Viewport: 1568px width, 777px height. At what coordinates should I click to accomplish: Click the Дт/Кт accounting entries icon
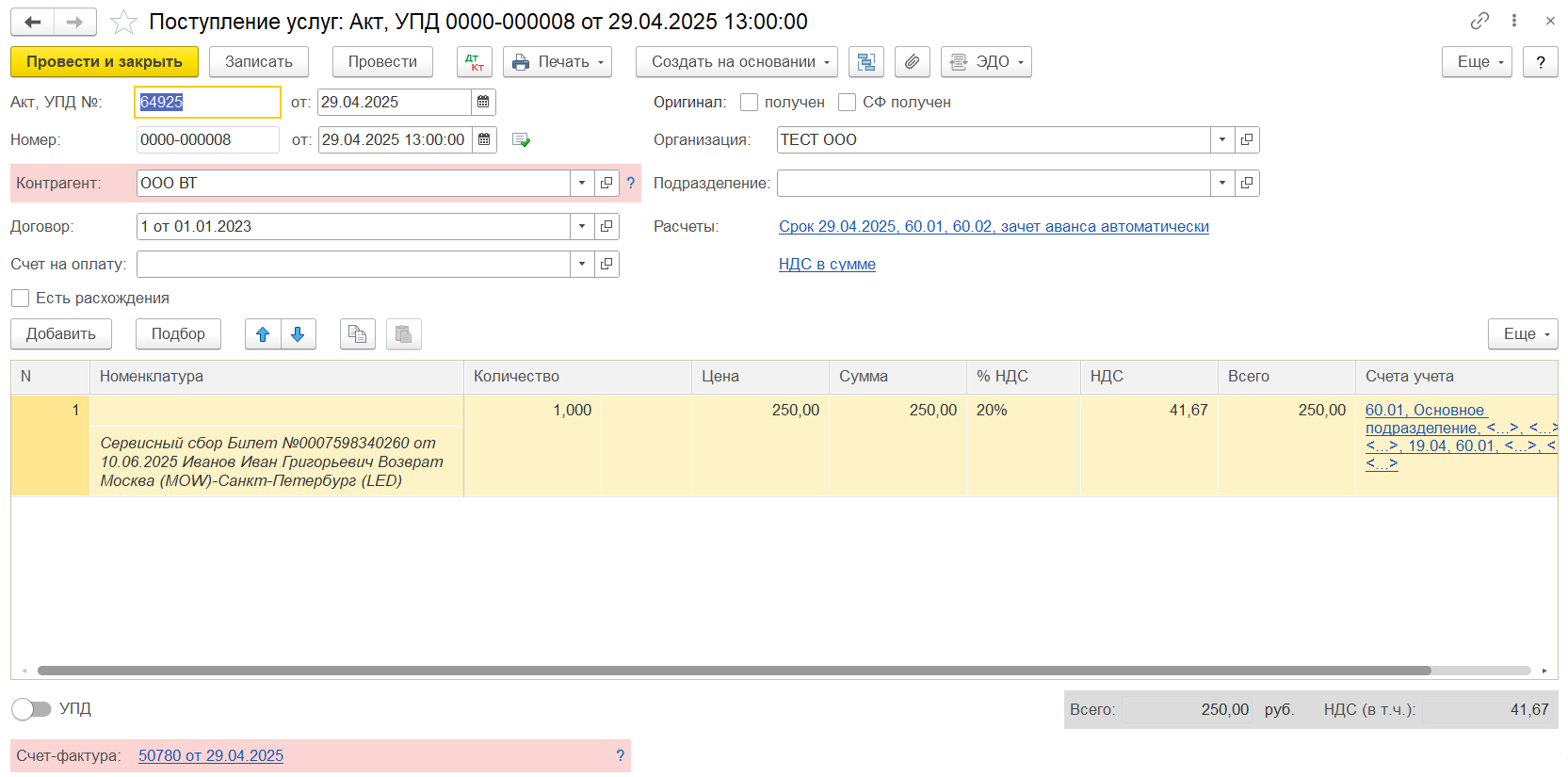pyautogui.click(x=474, y=62)
